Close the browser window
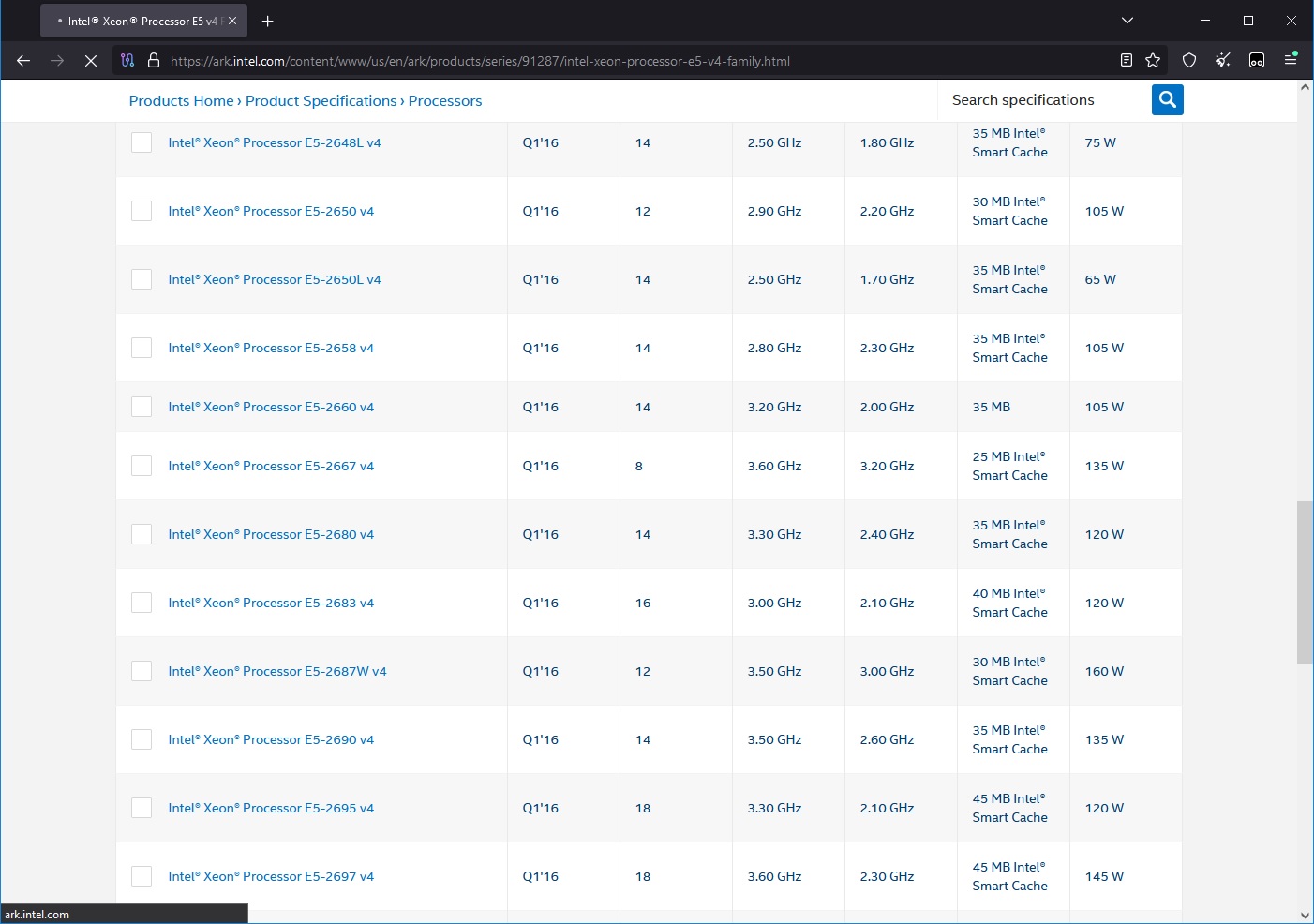This screenshot has width=1314, height=924. tap(1292, 21)
